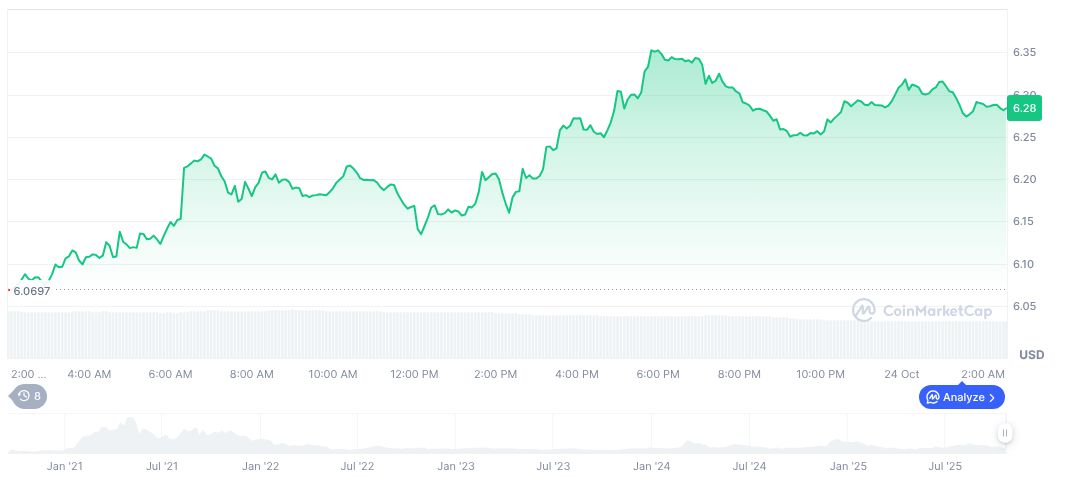Viewport: 1072px width, 477px height.
Task: Select the 6:00 AM time axis label
Action: (x=170, y=374)
